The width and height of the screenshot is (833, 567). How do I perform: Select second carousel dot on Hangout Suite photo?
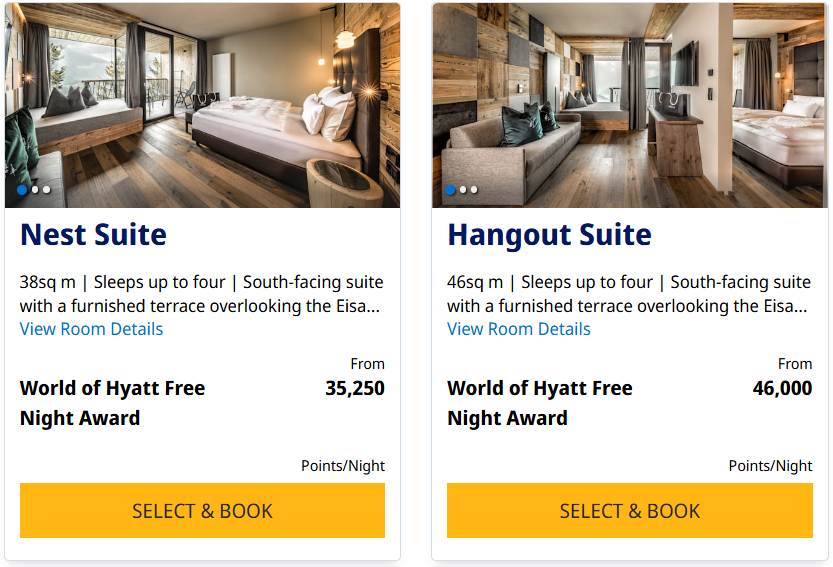tap(462, 189)
